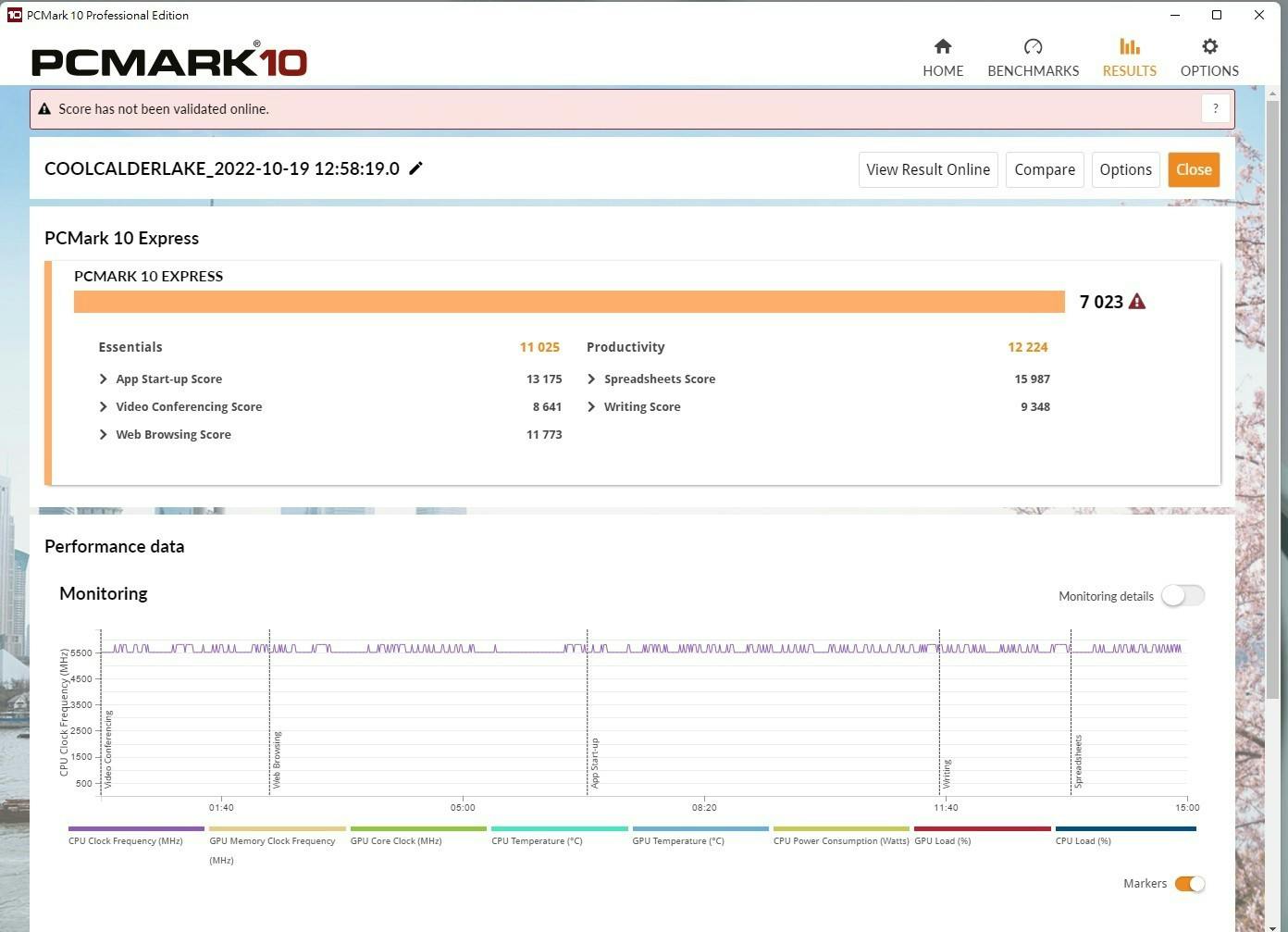Turn off the Markers toggle
The height and width of the screenshot is (932, 1288).
[x=1189, y=884]
